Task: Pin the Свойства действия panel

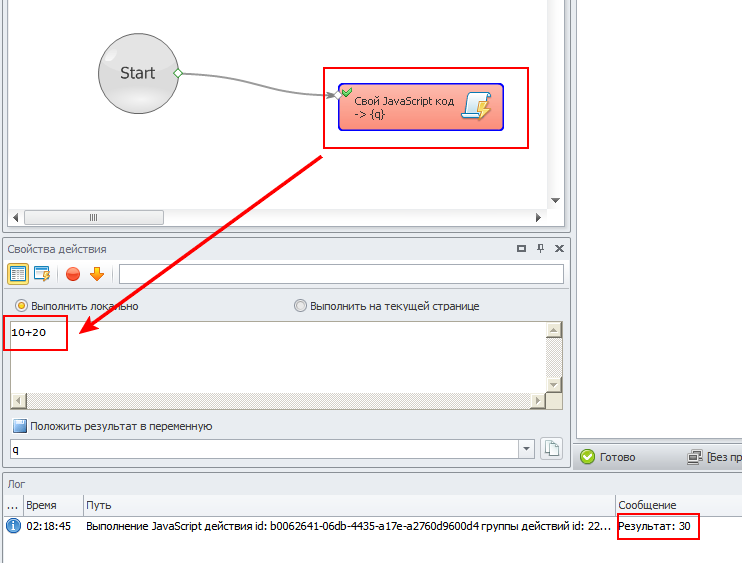Action: (540, 248)
